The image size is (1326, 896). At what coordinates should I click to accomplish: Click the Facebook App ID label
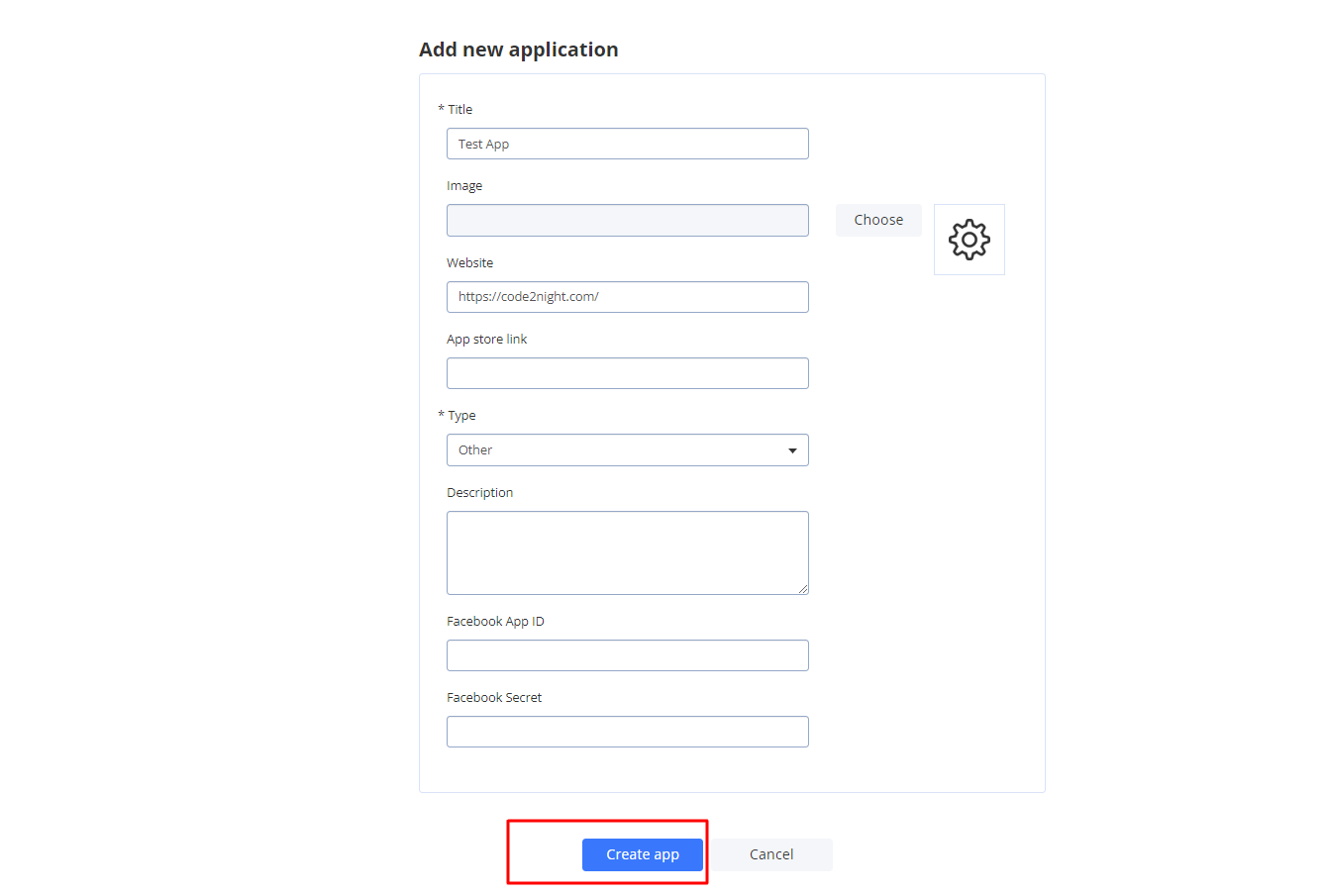click(495, 622)
